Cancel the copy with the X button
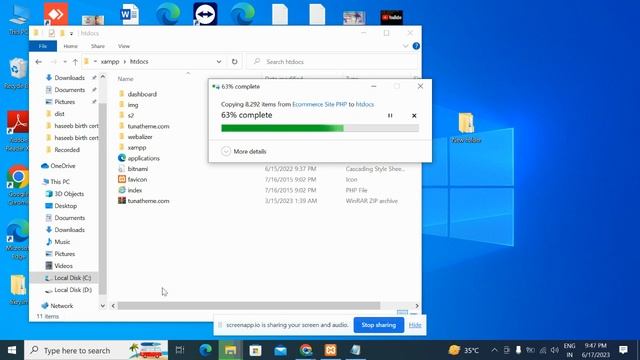 [x=414, y=116]
